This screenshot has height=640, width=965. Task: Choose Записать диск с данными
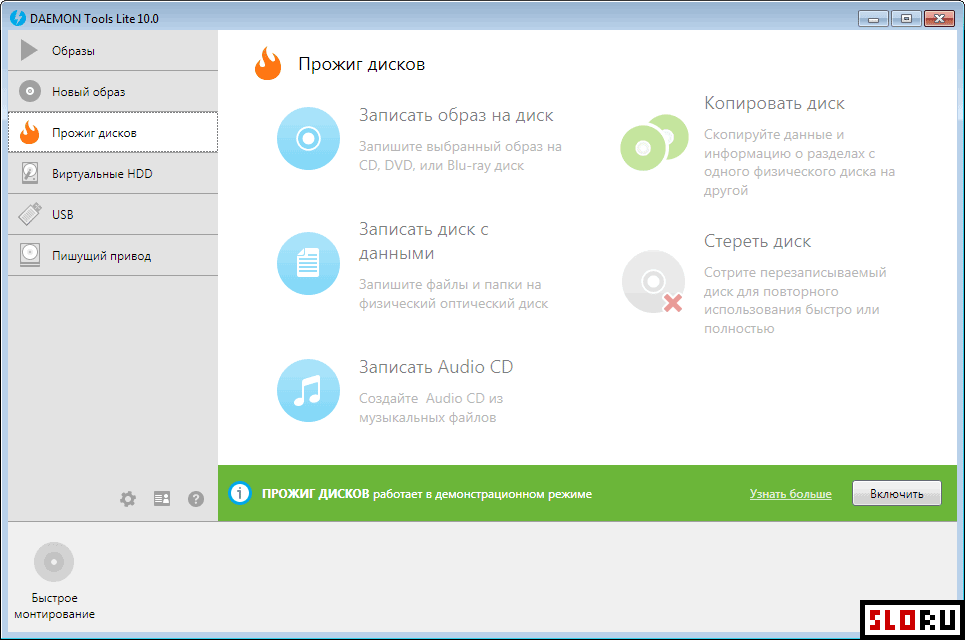[x=424, y=241]
